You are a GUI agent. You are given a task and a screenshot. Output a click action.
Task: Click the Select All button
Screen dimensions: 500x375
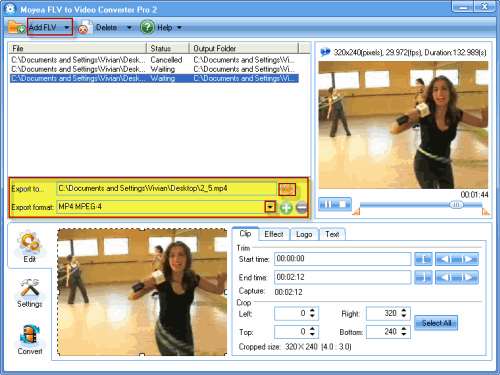tap(436, 323)
